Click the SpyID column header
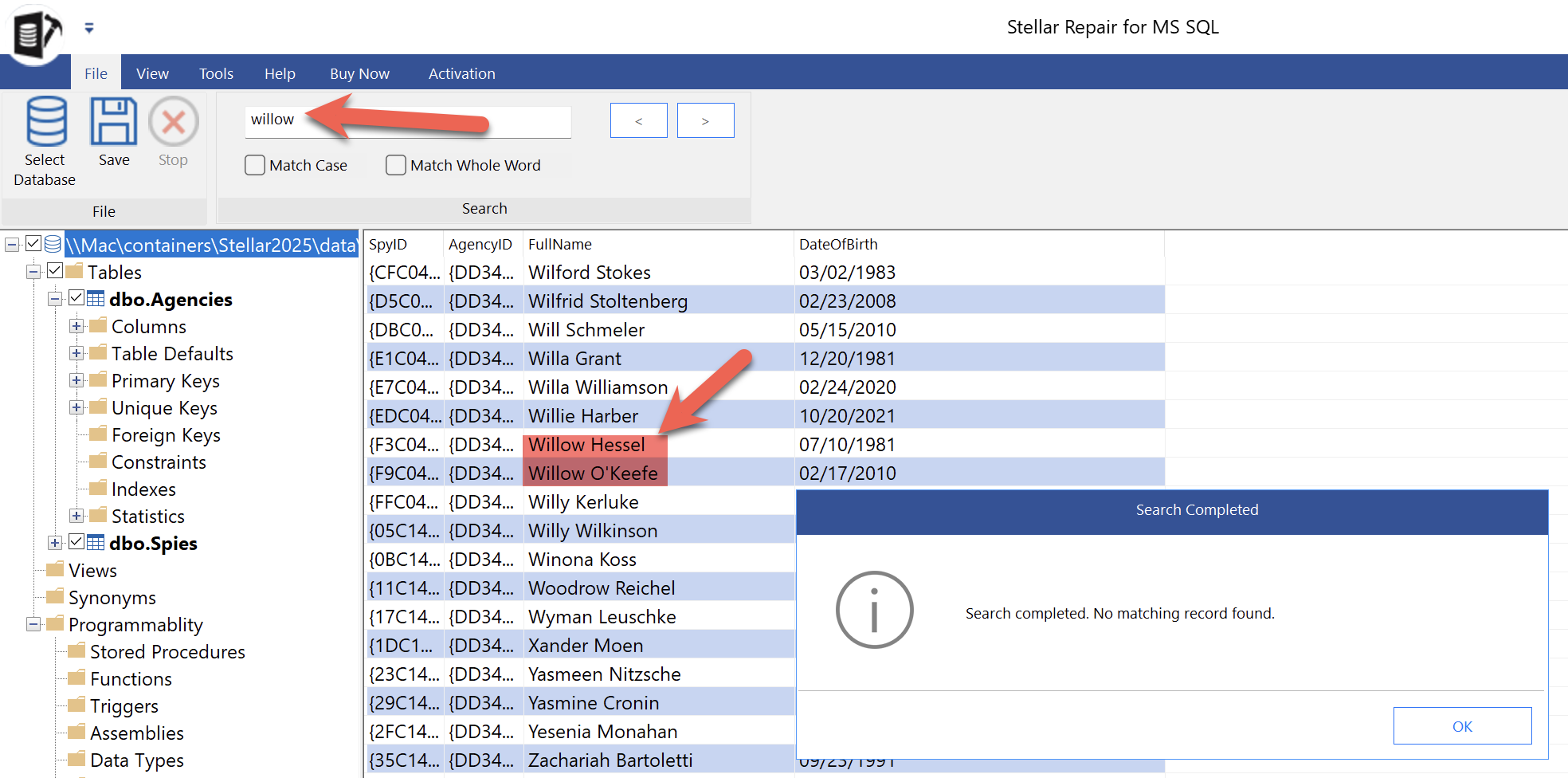 point(403,244)
